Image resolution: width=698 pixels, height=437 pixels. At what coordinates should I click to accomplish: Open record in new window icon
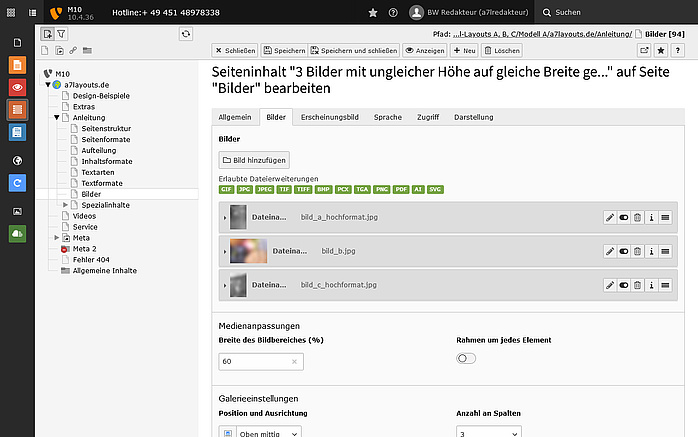pos(644,50)
